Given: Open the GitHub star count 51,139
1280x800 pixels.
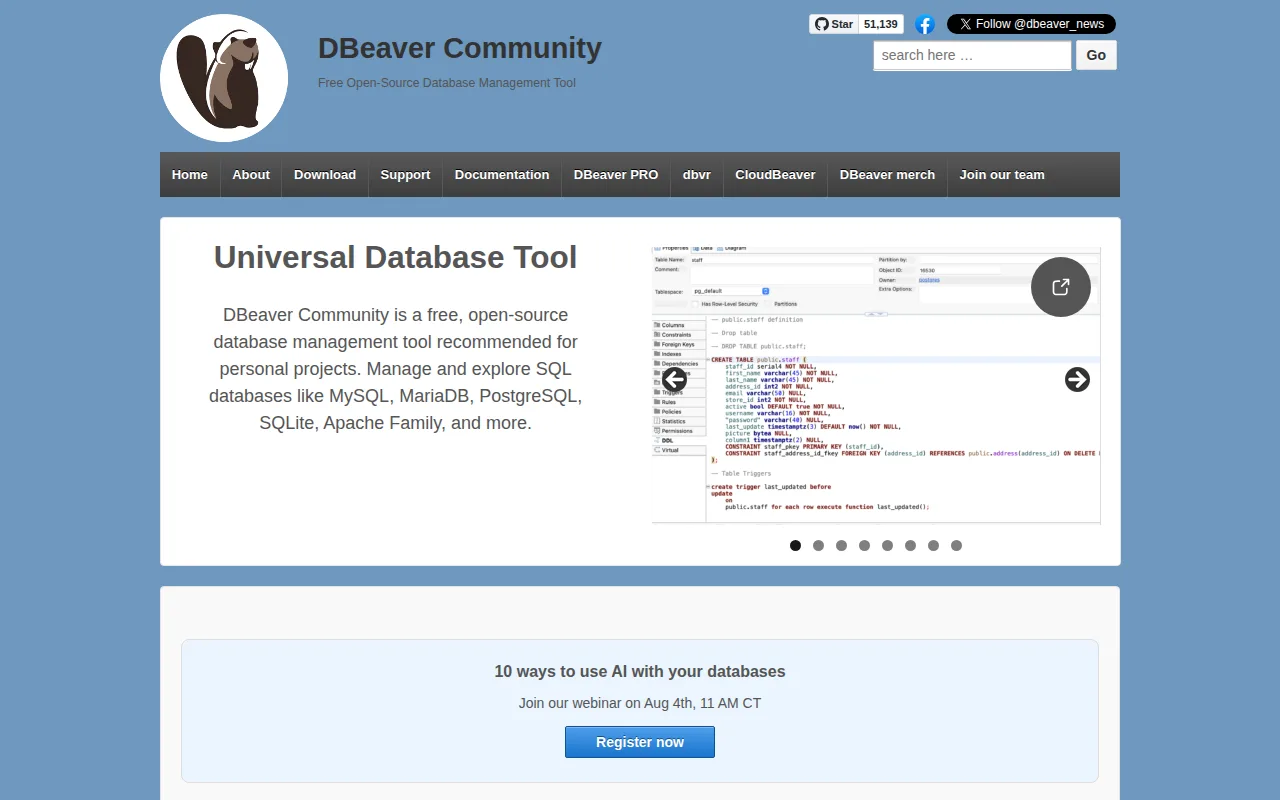Looking at the screenshot, I should click(881, 24).
